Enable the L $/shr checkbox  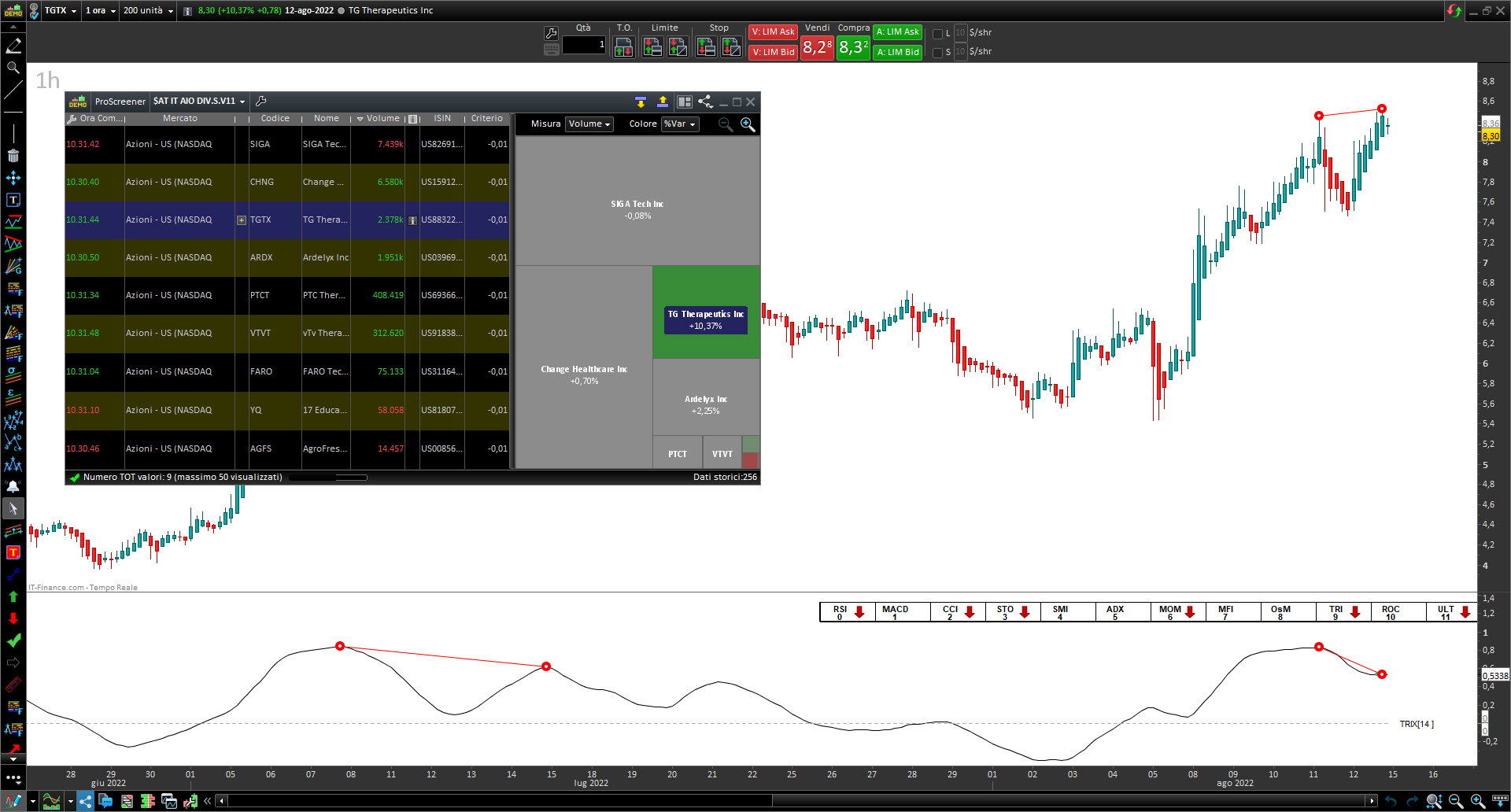937,34
